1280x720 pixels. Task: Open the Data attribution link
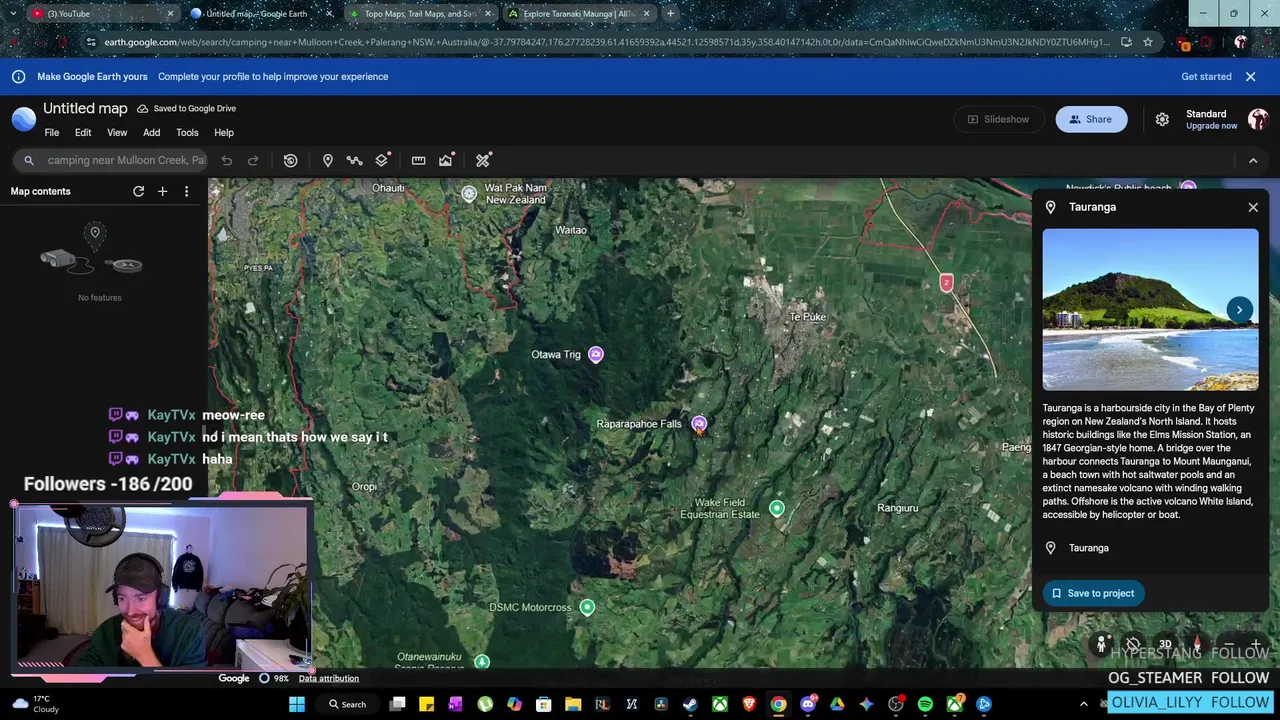(328, 678)
